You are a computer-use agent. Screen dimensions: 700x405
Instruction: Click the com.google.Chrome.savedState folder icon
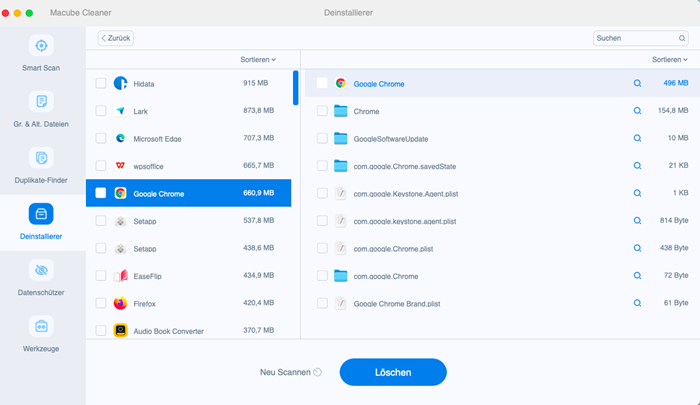pyautogui.click(x=341, y=166)
